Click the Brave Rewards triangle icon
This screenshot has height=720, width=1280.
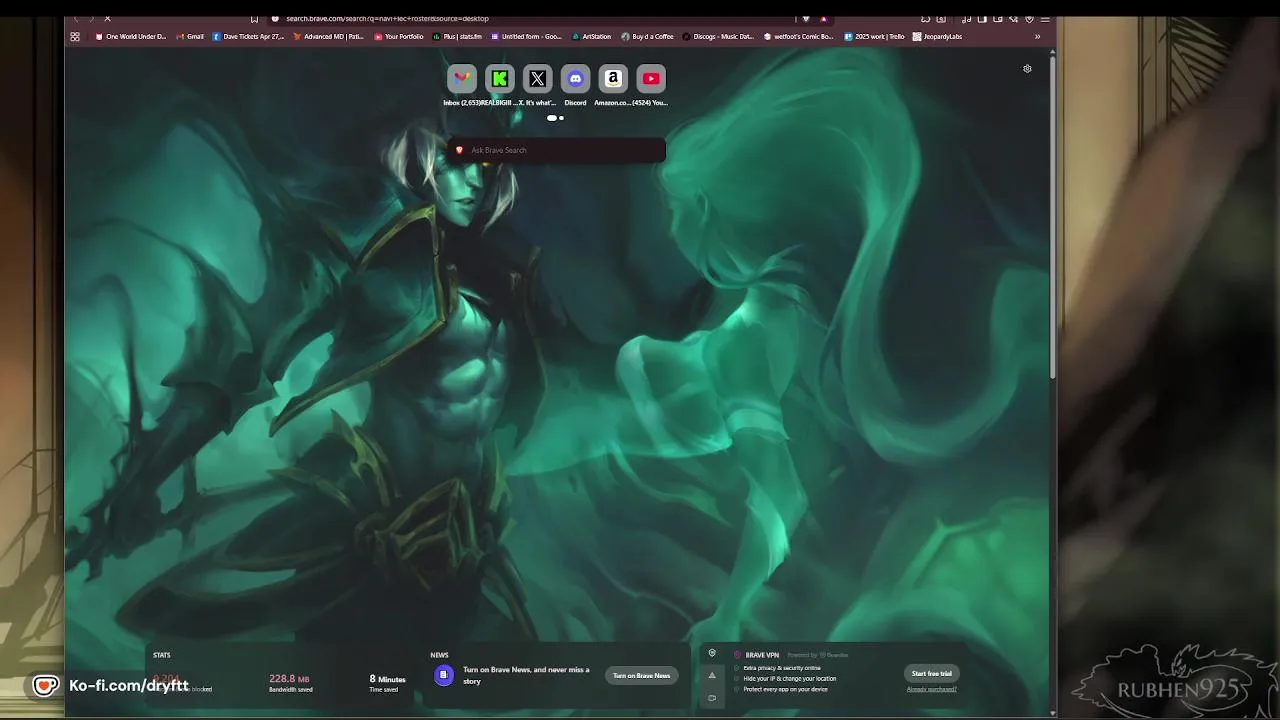click(823, 18)
